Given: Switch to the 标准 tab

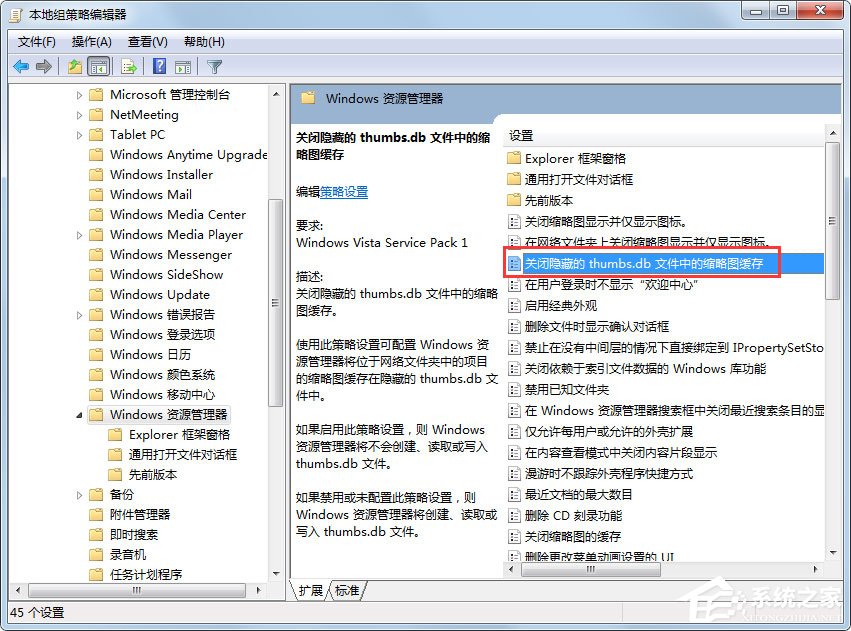Looking at the screenshot, I should (x=346, y=590).
